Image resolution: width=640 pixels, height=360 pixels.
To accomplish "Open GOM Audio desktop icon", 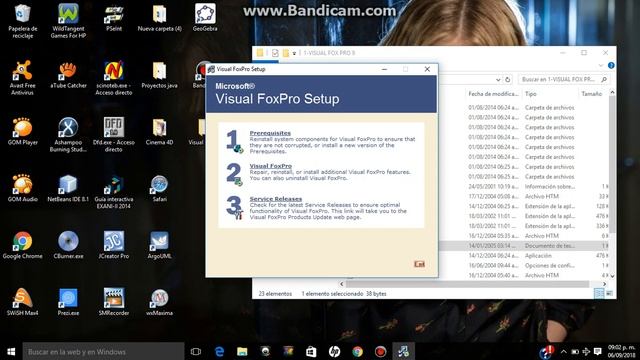I will coord(22,189).
